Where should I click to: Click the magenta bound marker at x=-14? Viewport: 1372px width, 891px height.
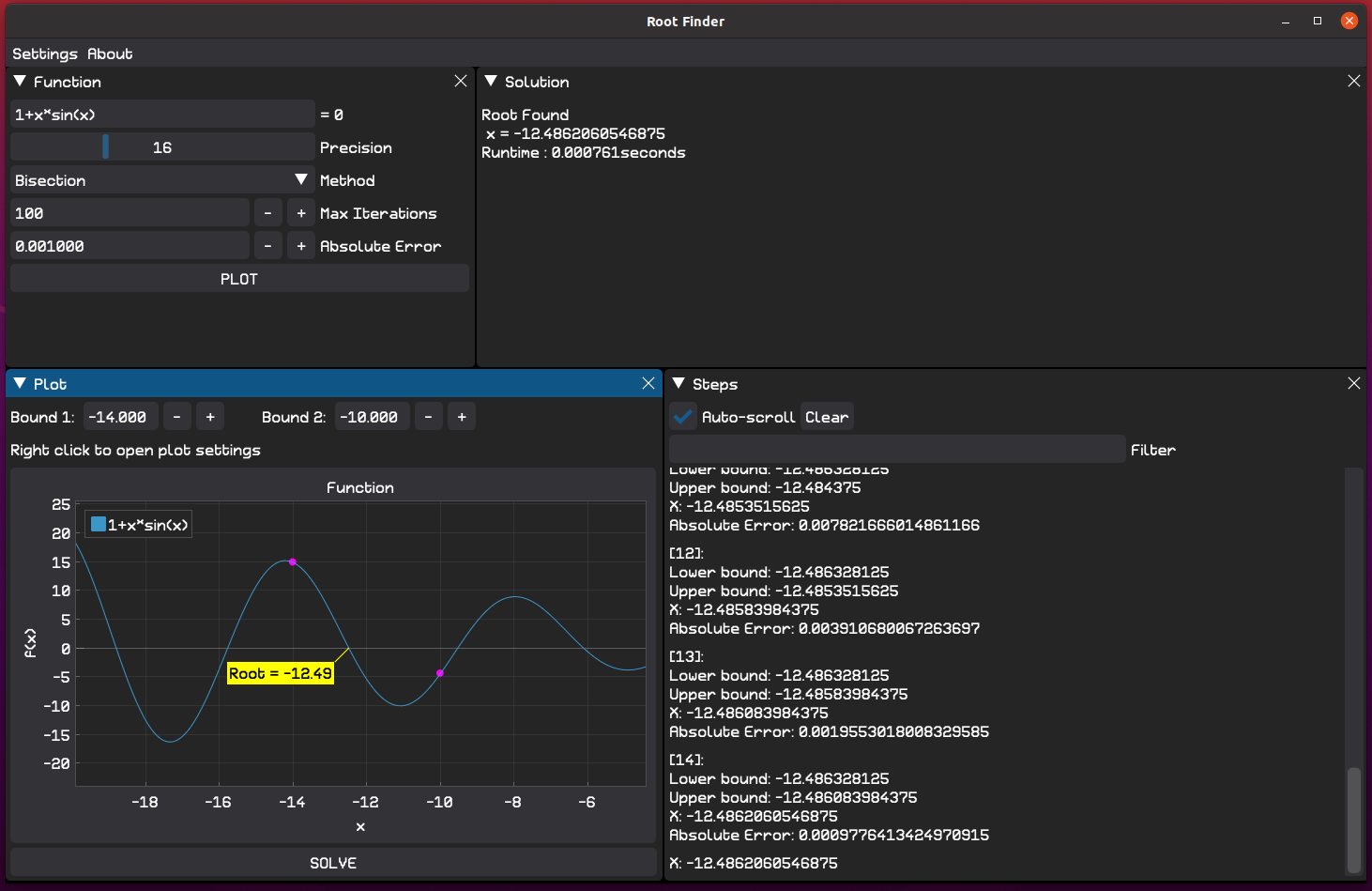tap(293, 562)
